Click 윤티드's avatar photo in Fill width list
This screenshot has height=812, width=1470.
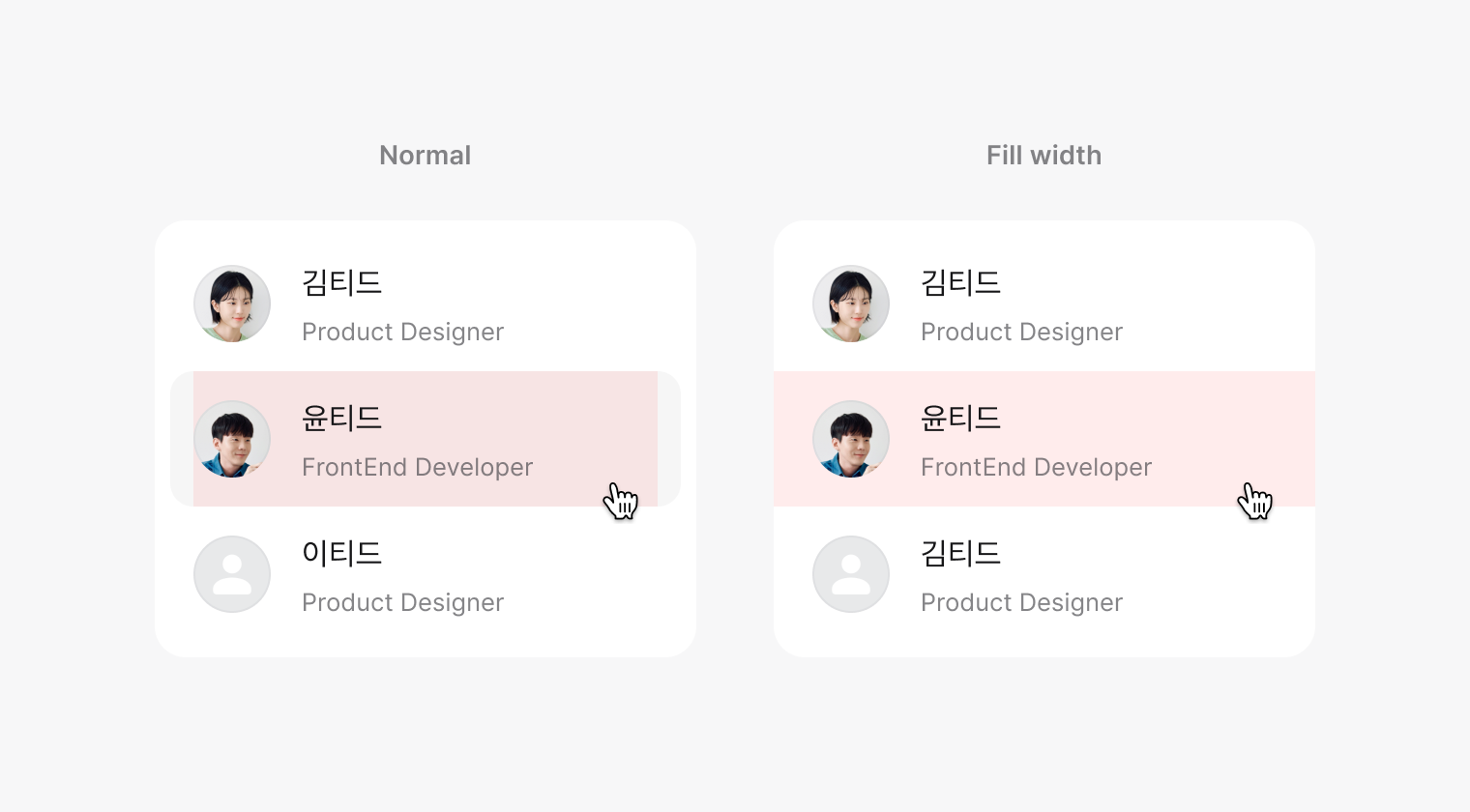(x=851, y=439)
